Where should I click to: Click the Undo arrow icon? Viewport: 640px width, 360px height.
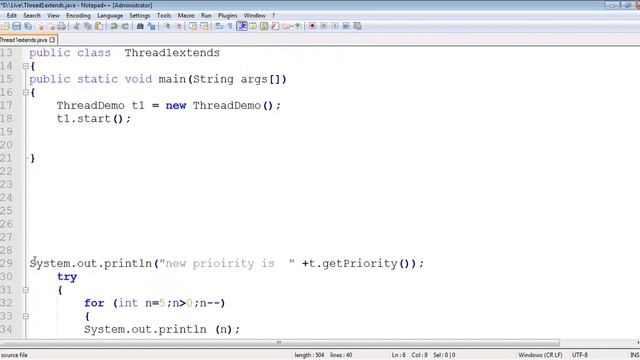[113, 26]
